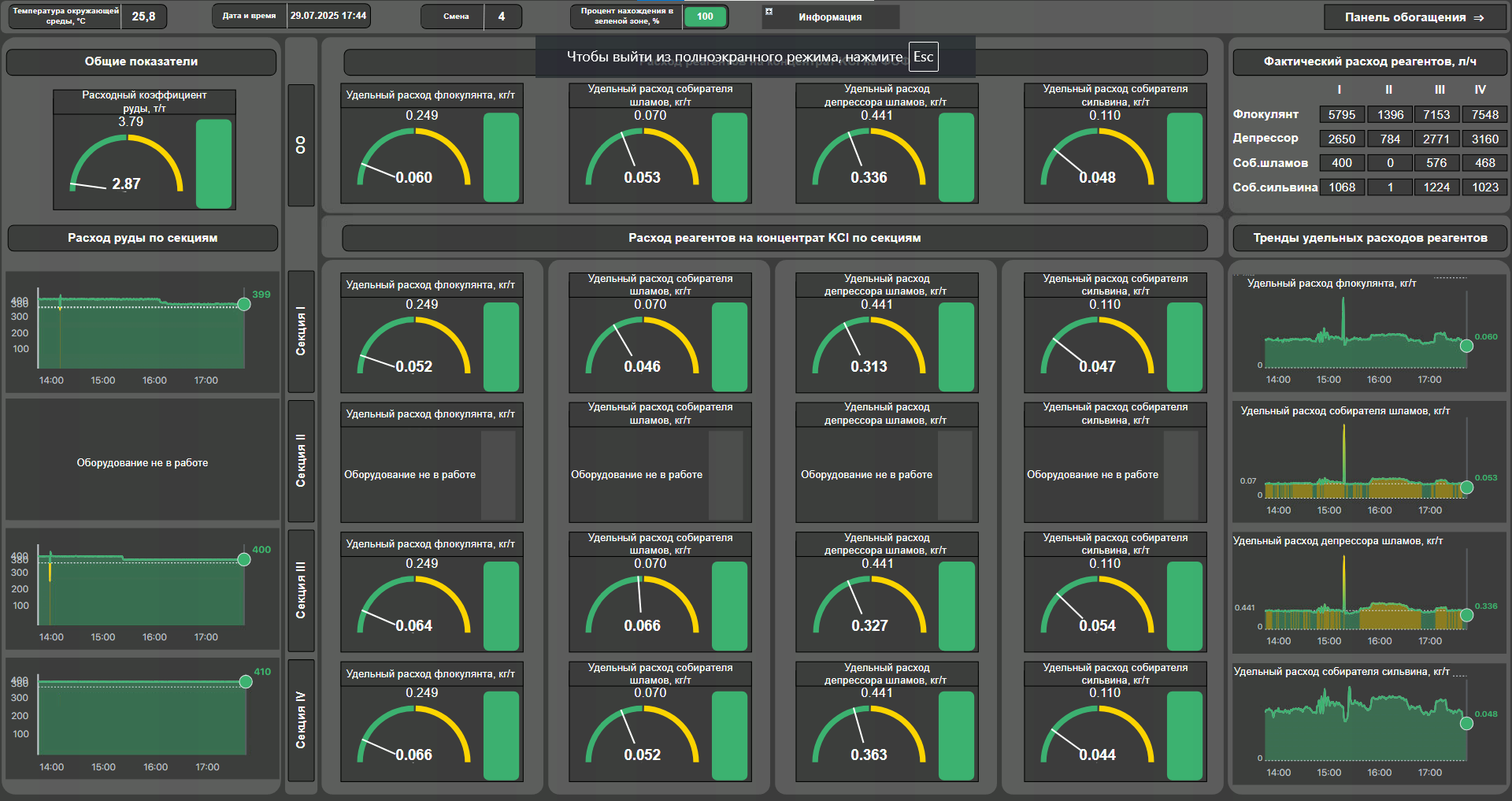Click Section IV sylvine gauge 0.044
Viewport: 1512px width, 801px height.
(x=1096, y=735)
